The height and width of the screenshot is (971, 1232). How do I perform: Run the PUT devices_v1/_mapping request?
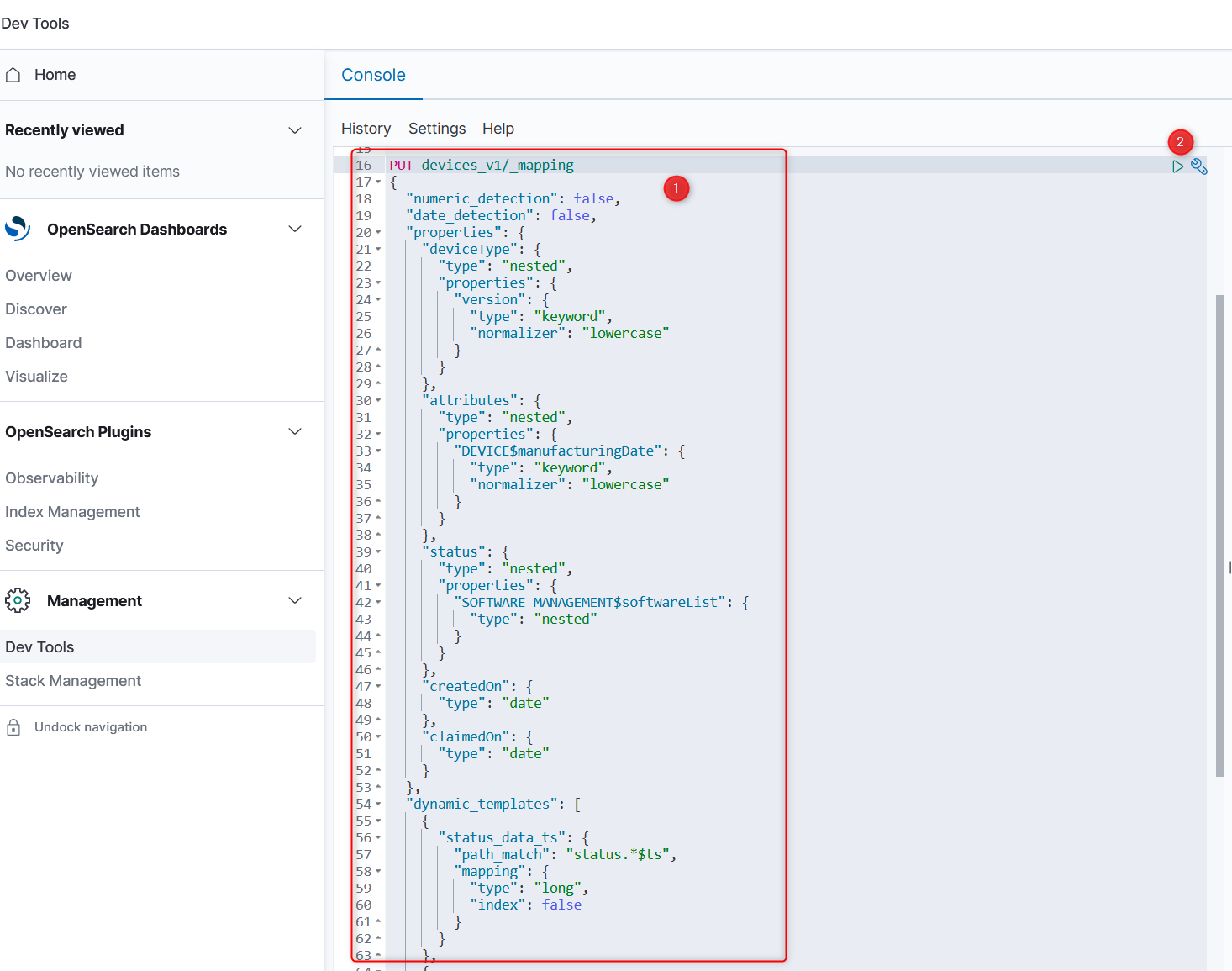(1177, 166)
